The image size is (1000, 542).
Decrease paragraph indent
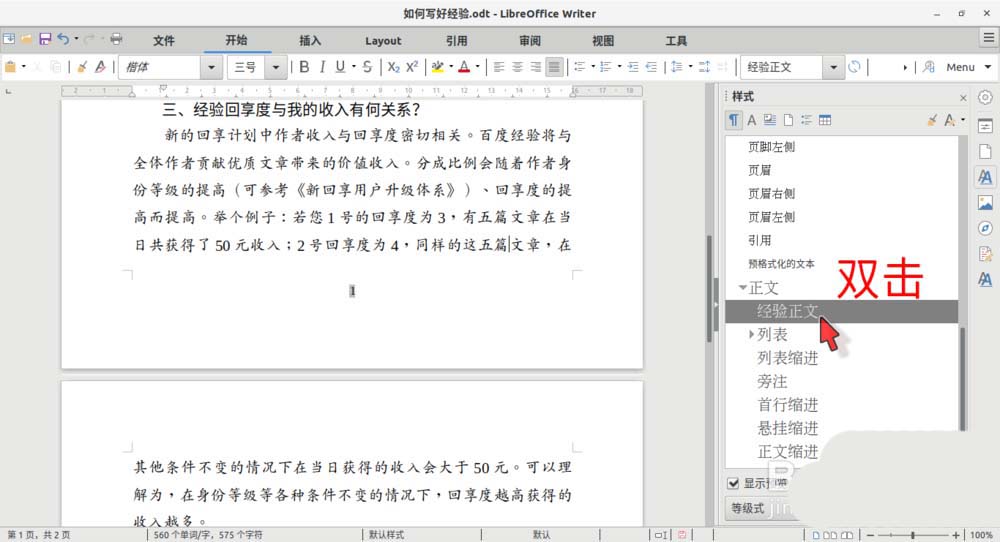pyautogui.click(x=651, y=66)
